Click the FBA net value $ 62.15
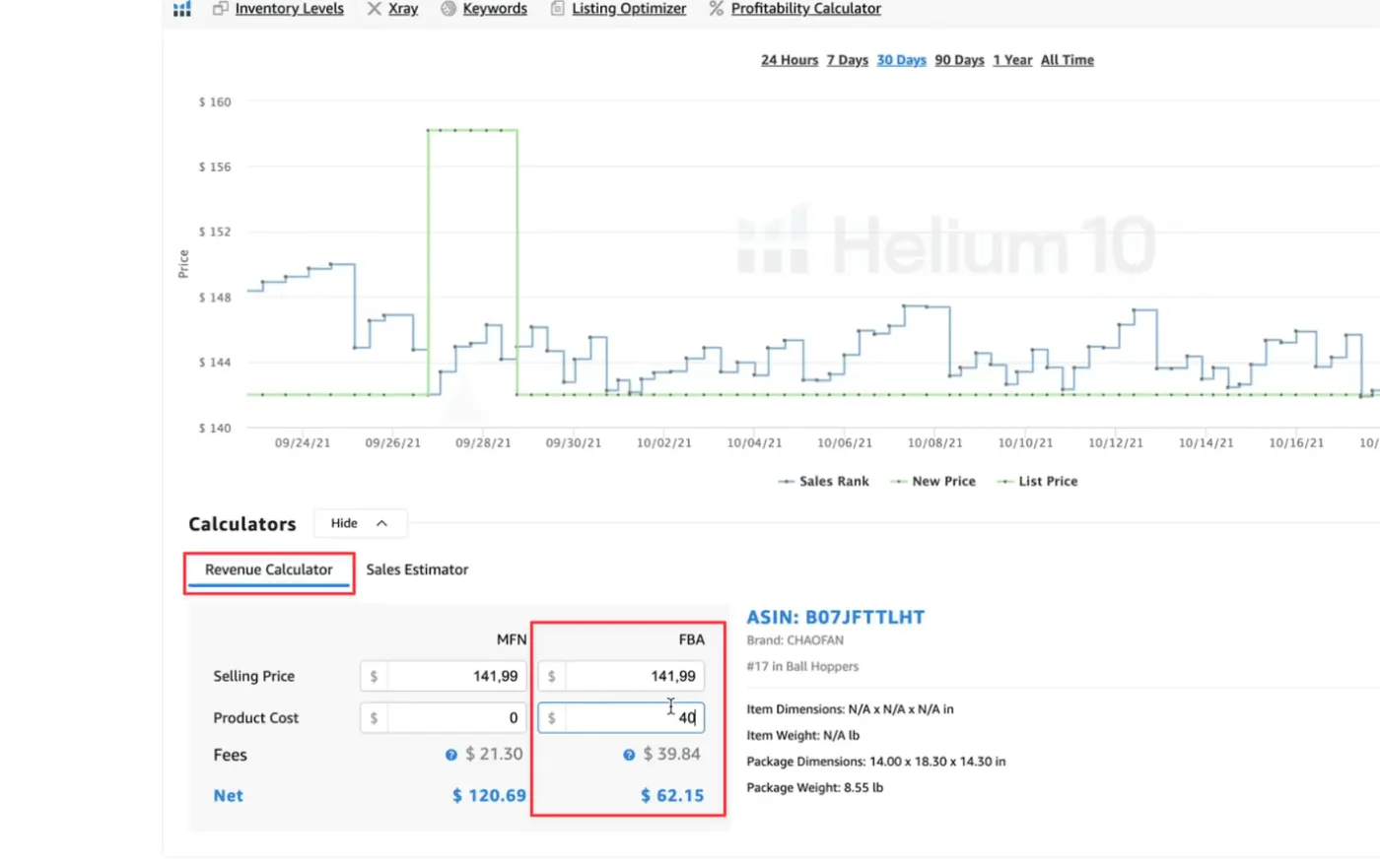The width and height of the screenshot is (1380, 868). coord(672,795)
